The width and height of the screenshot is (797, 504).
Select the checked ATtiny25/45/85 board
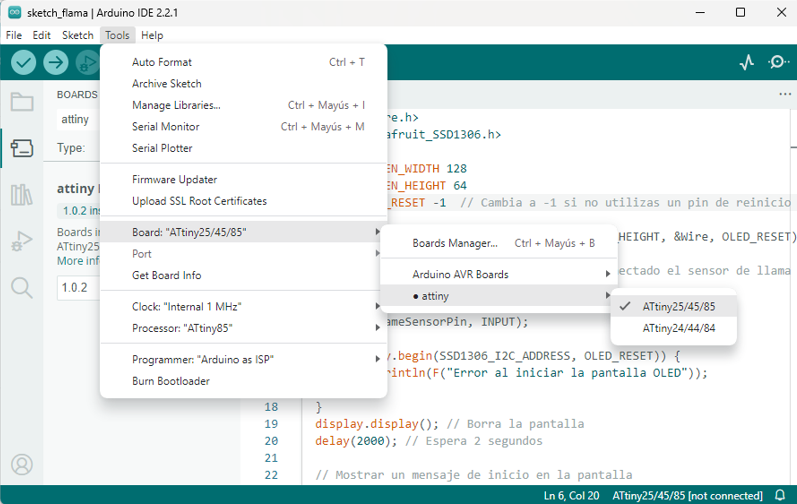click(x=679, y=306)
